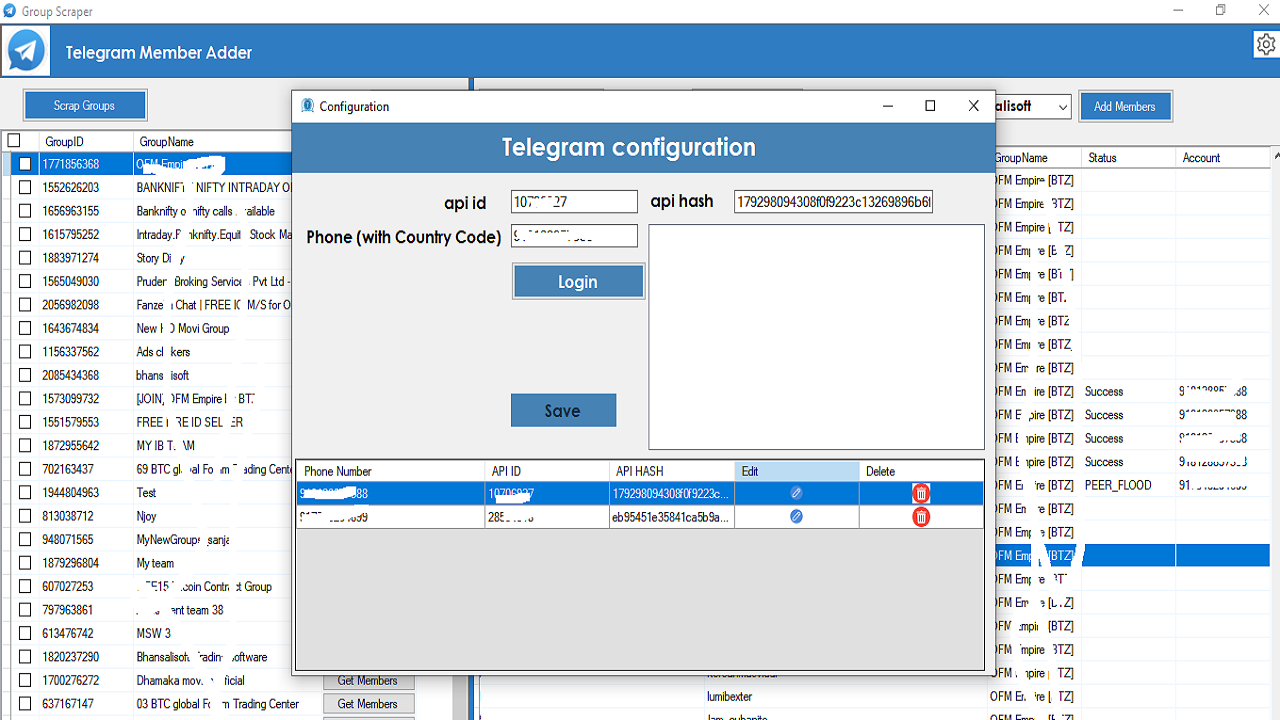Open the settings gear icon
Screen dimensions: 1280x720
click(1265, 44)
